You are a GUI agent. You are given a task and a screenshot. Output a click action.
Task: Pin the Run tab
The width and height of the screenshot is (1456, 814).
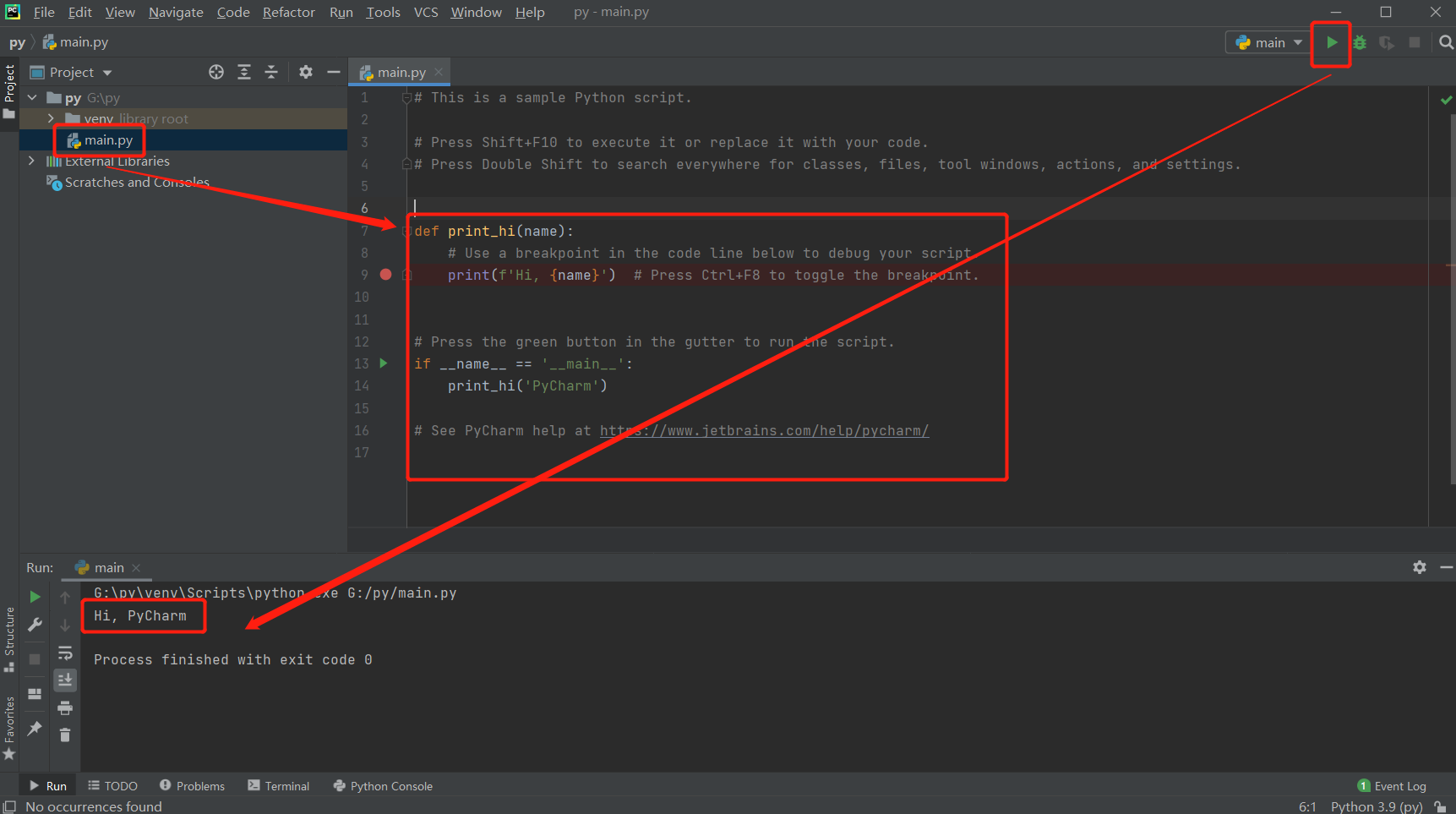click(35, 728)
